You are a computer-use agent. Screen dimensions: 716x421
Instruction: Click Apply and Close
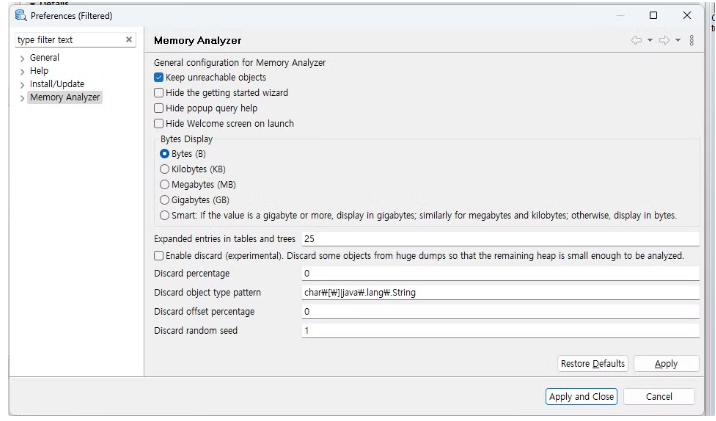click(581, 396)
